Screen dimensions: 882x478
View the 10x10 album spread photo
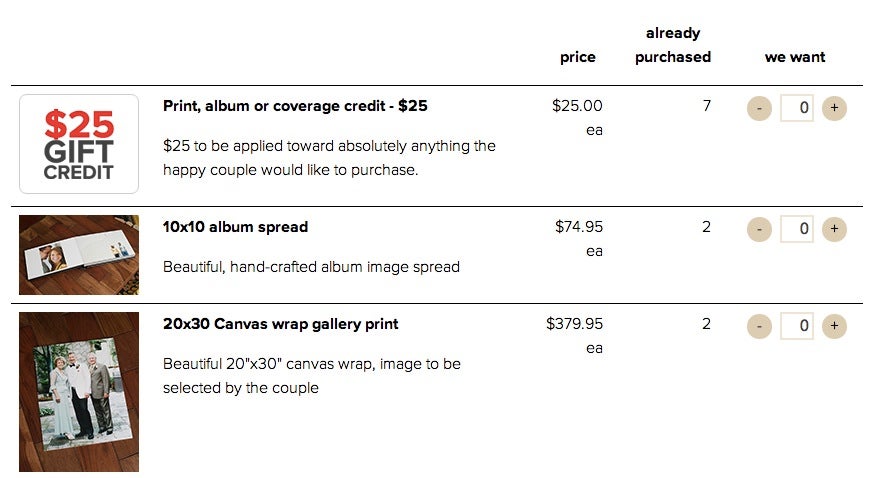coord(79,255)
